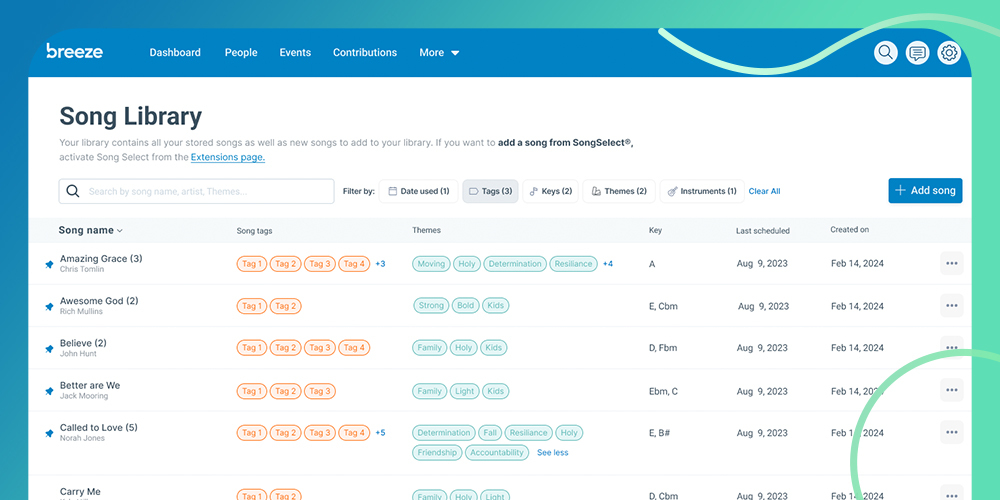Click Bold theme chip on Awesome God
The image size is (1000, 500).
point(466,305)
